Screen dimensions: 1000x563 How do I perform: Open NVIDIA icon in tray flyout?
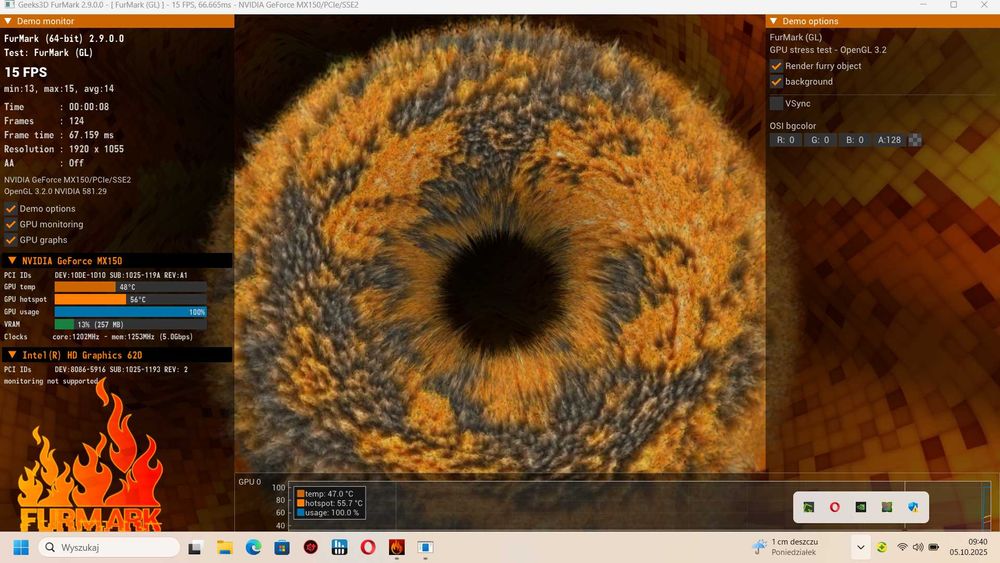tap(861, 507)
